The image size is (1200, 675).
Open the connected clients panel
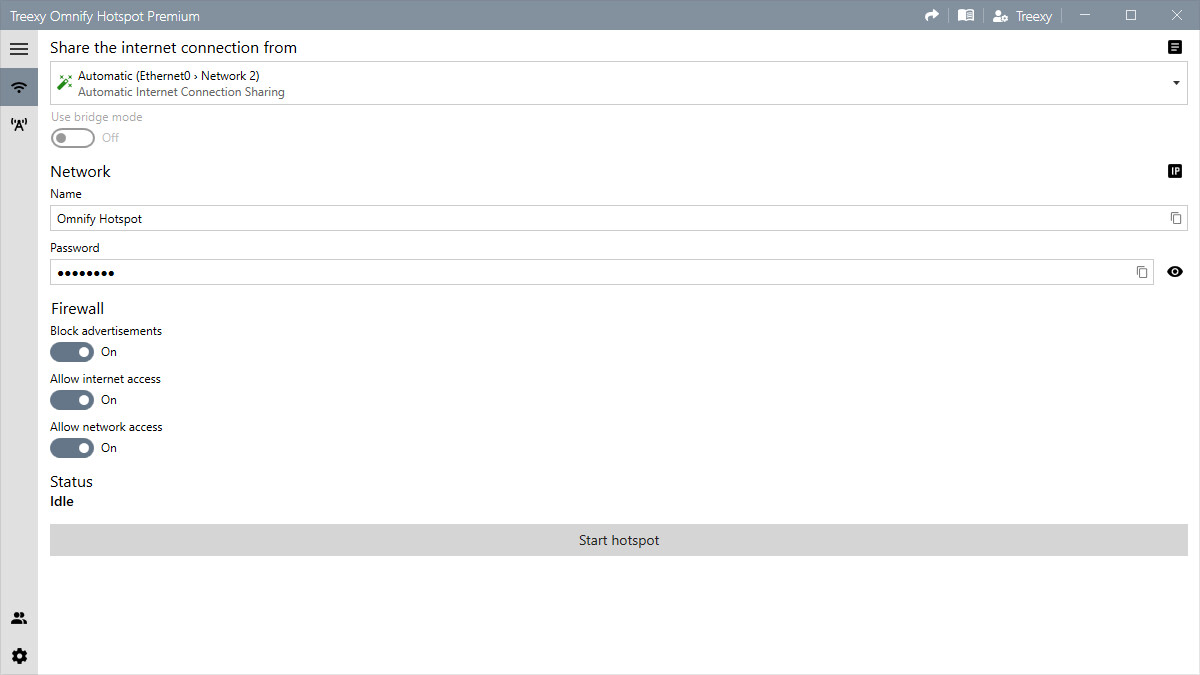tap(19, 617)
